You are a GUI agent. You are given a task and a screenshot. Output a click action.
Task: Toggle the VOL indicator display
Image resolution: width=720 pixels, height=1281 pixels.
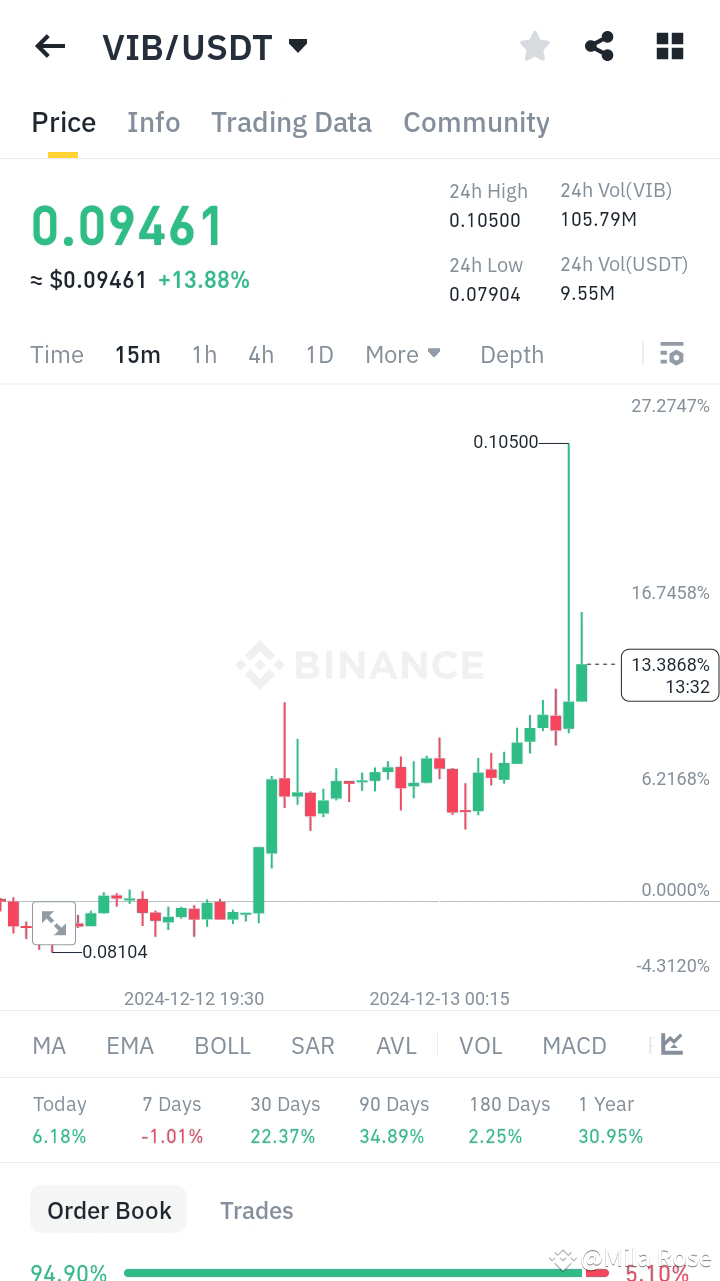click(x=480, y=1044)
